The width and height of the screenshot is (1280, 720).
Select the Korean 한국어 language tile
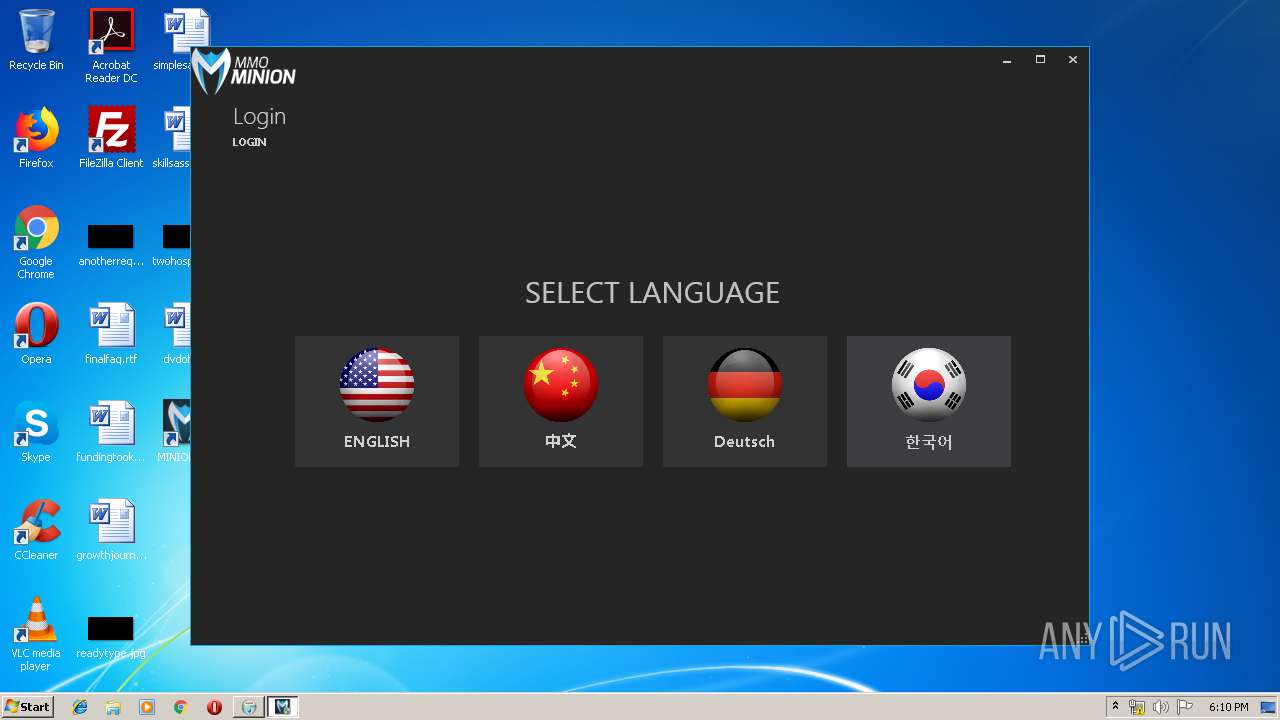pos(929,401)
